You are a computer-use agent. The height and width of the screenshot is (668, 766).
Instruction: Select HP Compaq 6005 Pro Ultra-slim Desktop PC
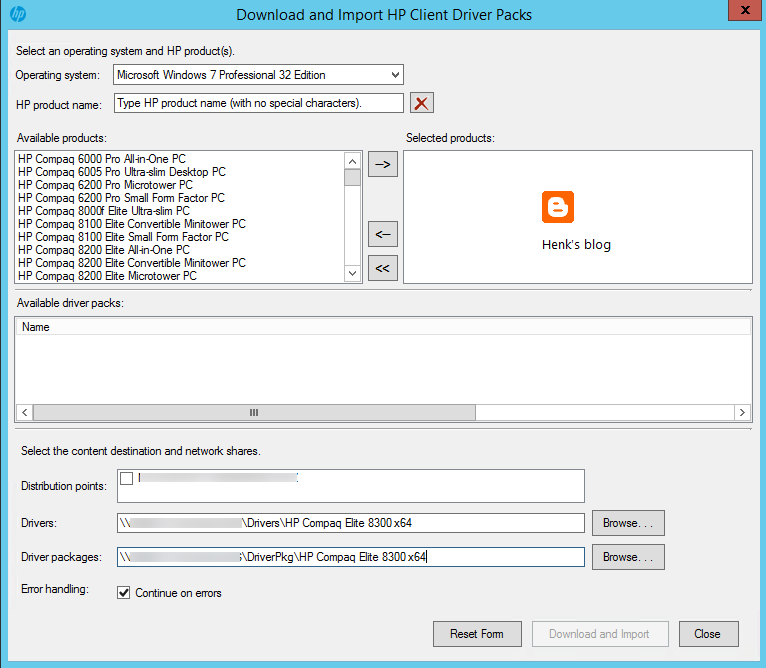(122, 172)
